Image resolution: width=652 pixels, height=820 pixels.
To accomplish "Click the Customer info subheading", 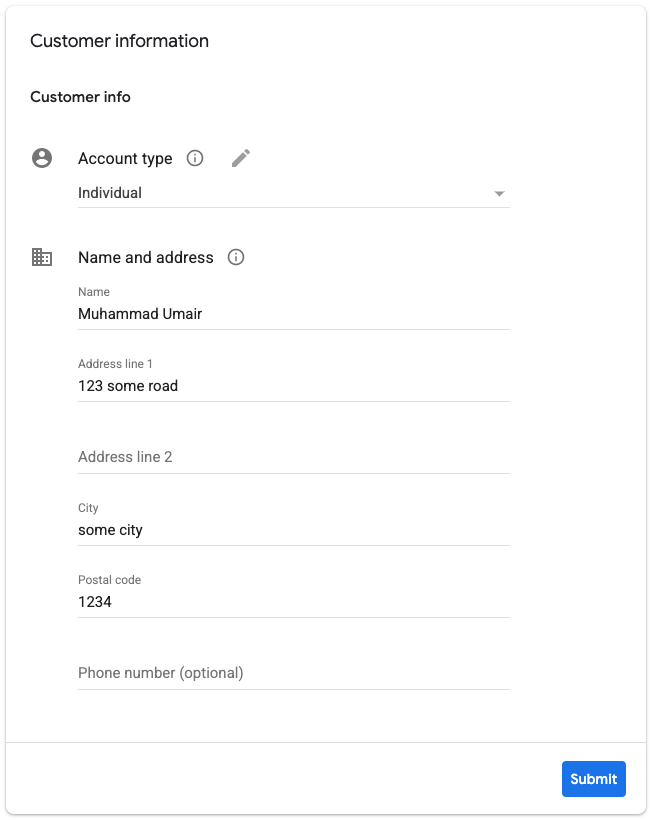I will pos(80,97).
